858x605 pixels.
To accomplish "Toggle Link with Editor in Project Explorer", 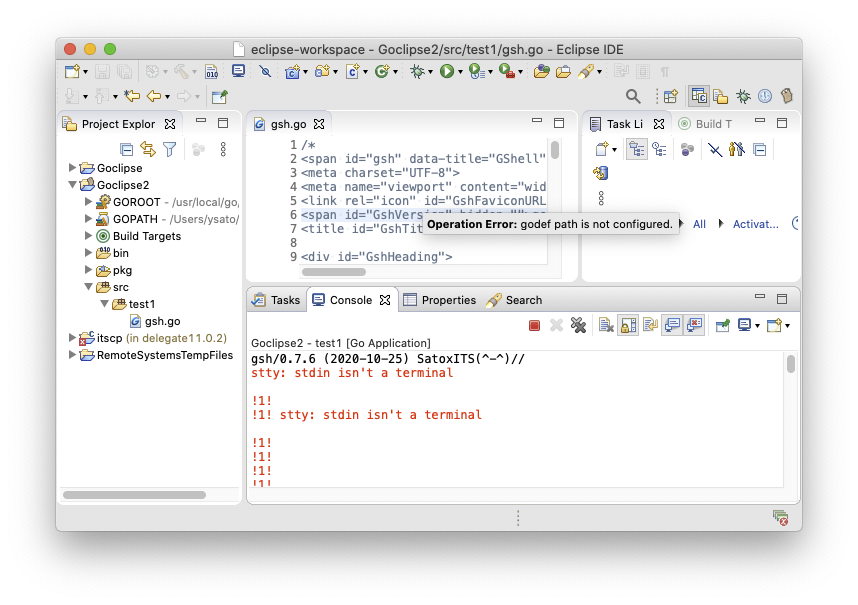I will click(x=148, y=149).
